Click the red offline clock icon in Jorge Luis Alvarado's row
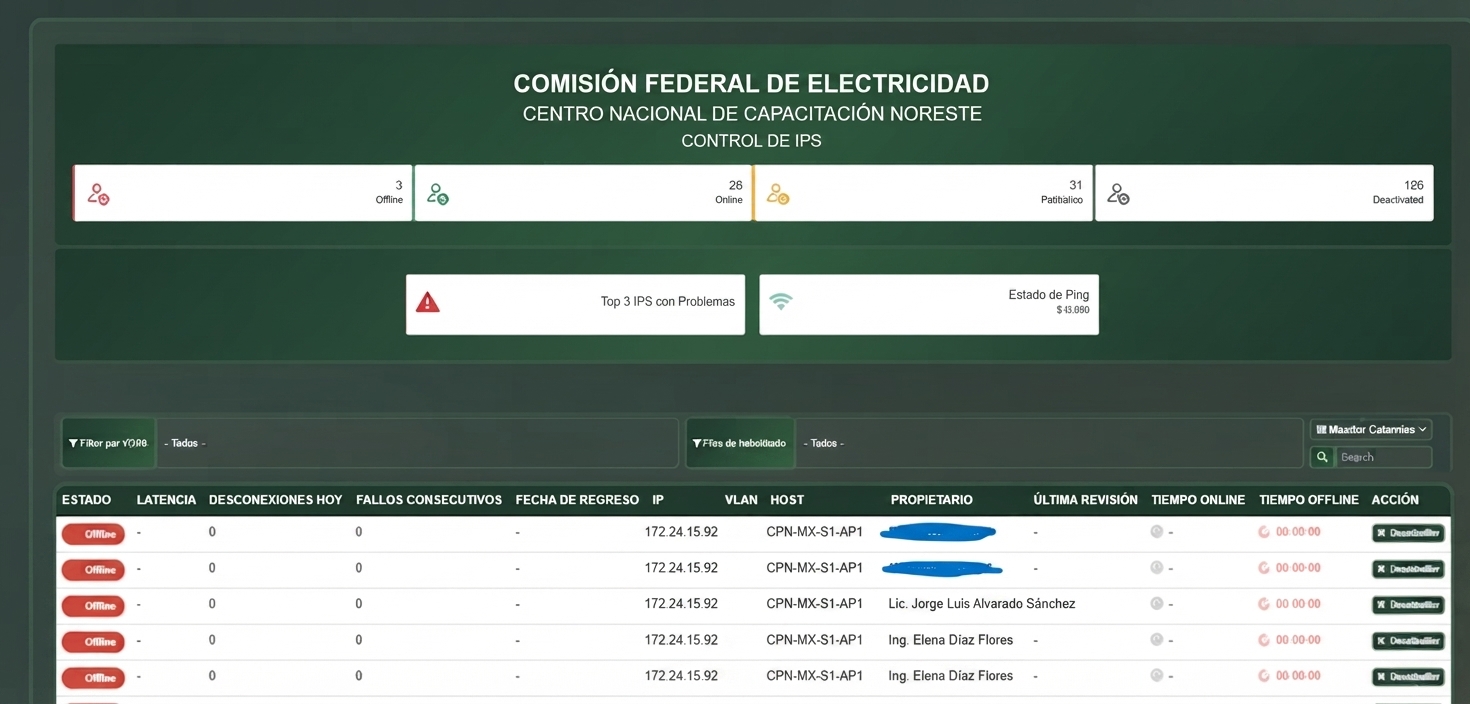The width and height of the screenshot is (1470, 704). click(x=1264, y=604)
